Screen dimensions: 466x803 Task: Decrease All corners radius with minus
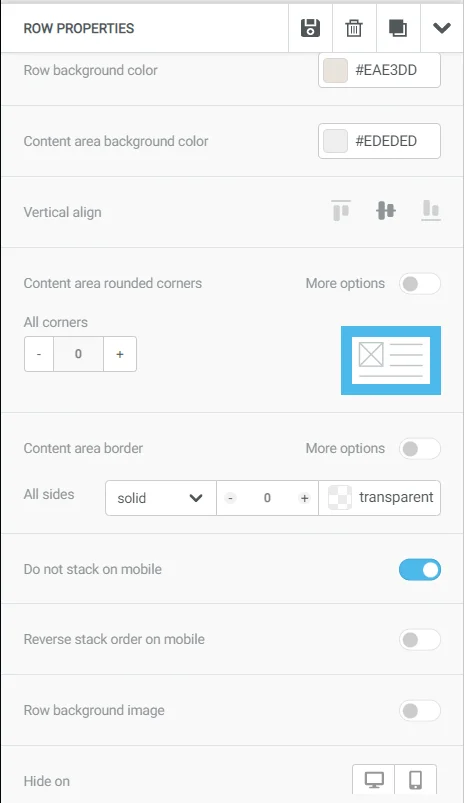39,354
